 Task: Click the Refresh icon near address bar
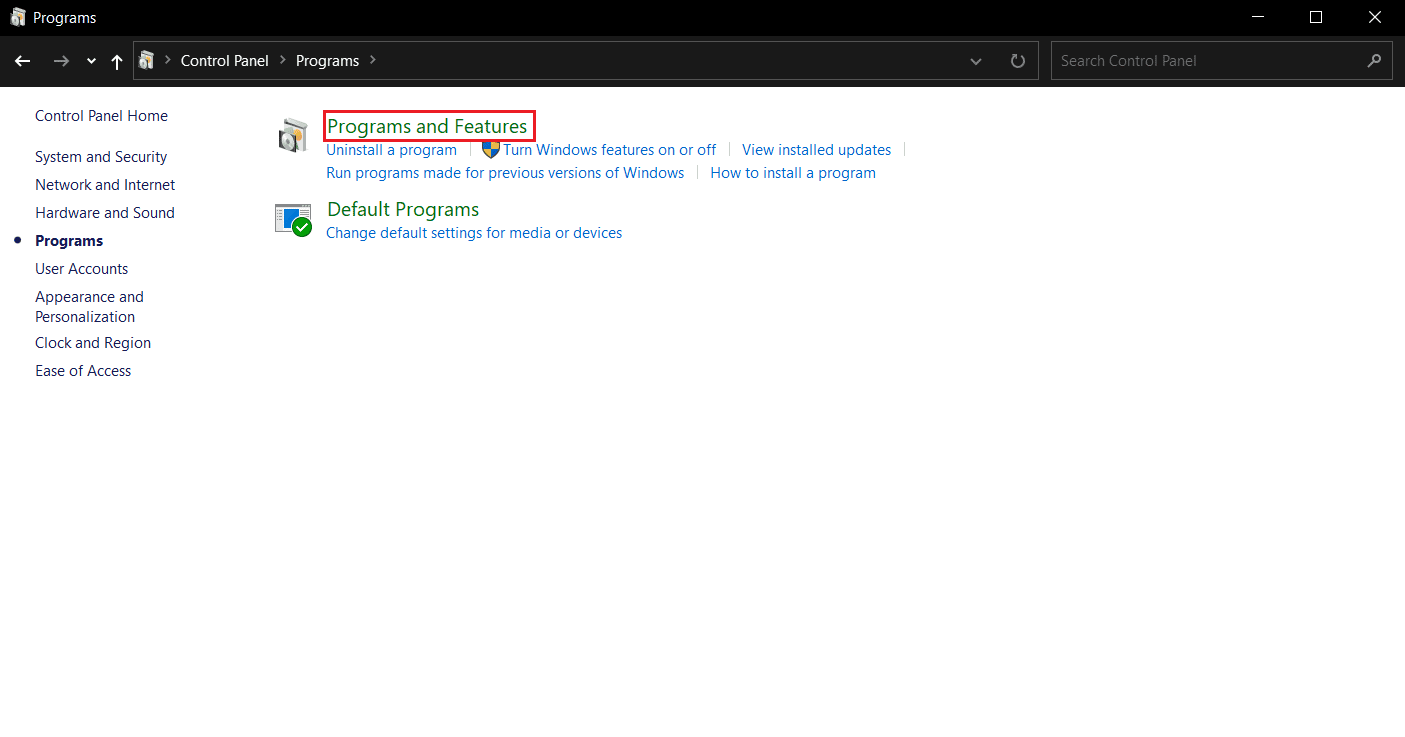click(1017, 60)
